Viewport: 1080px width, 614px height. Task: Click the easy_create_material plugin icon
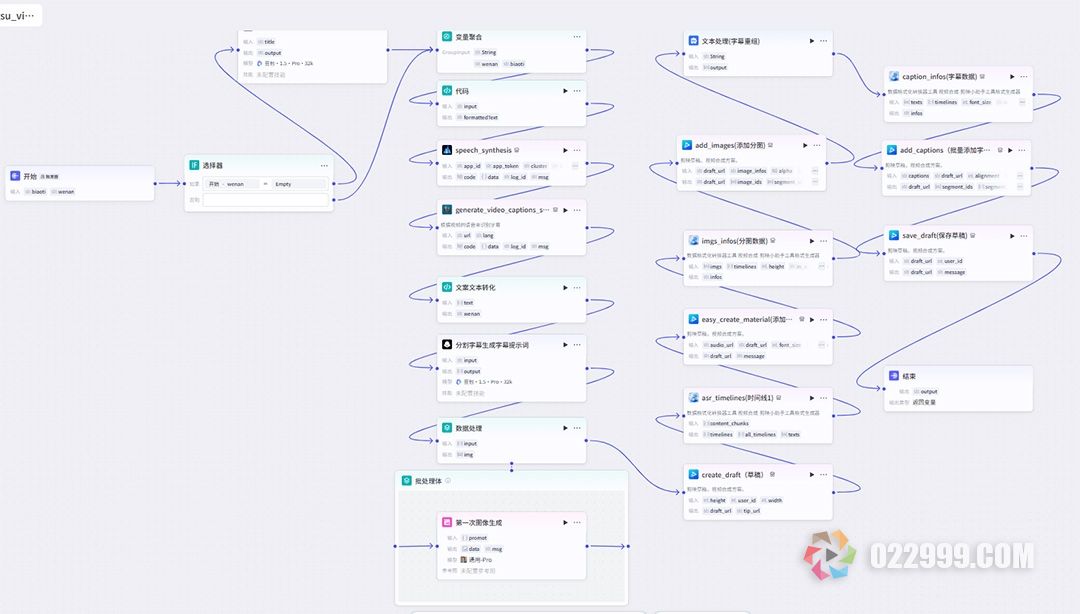coord(694,320)
